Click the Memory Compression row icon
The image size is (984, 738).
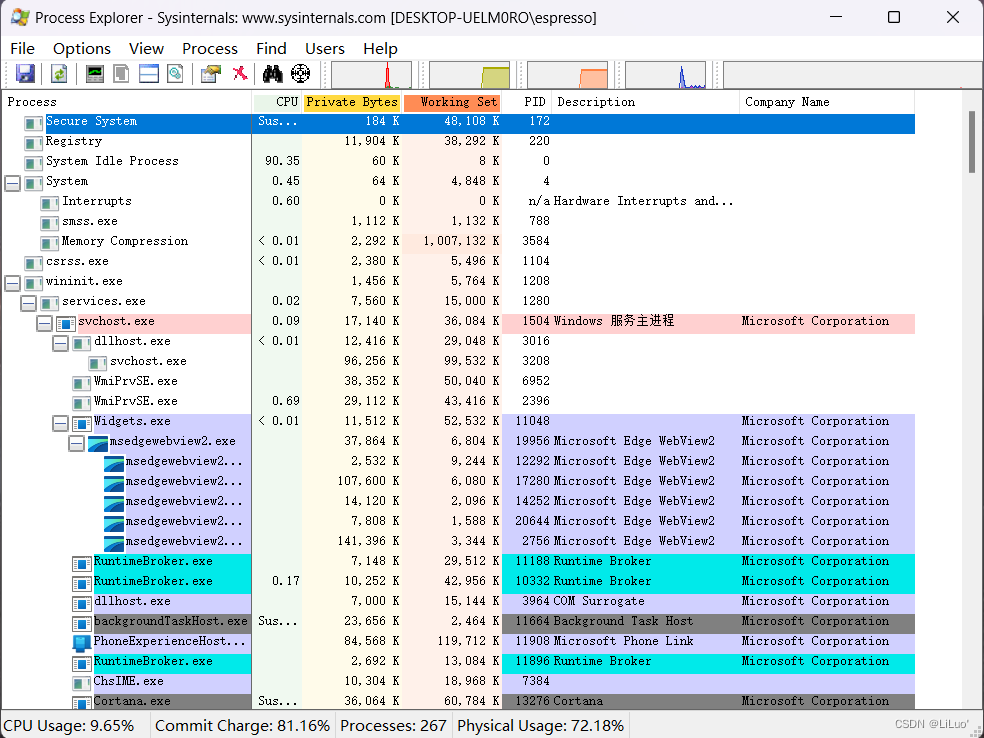50,243
